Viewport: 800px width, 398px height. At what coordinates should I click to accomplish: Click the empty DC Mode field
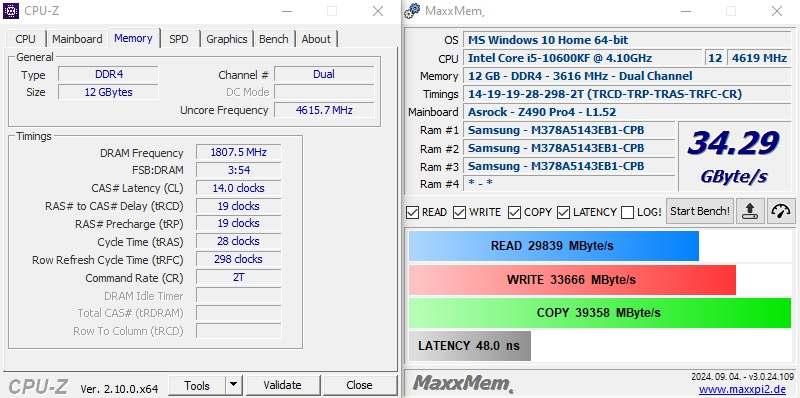point(324,92)
